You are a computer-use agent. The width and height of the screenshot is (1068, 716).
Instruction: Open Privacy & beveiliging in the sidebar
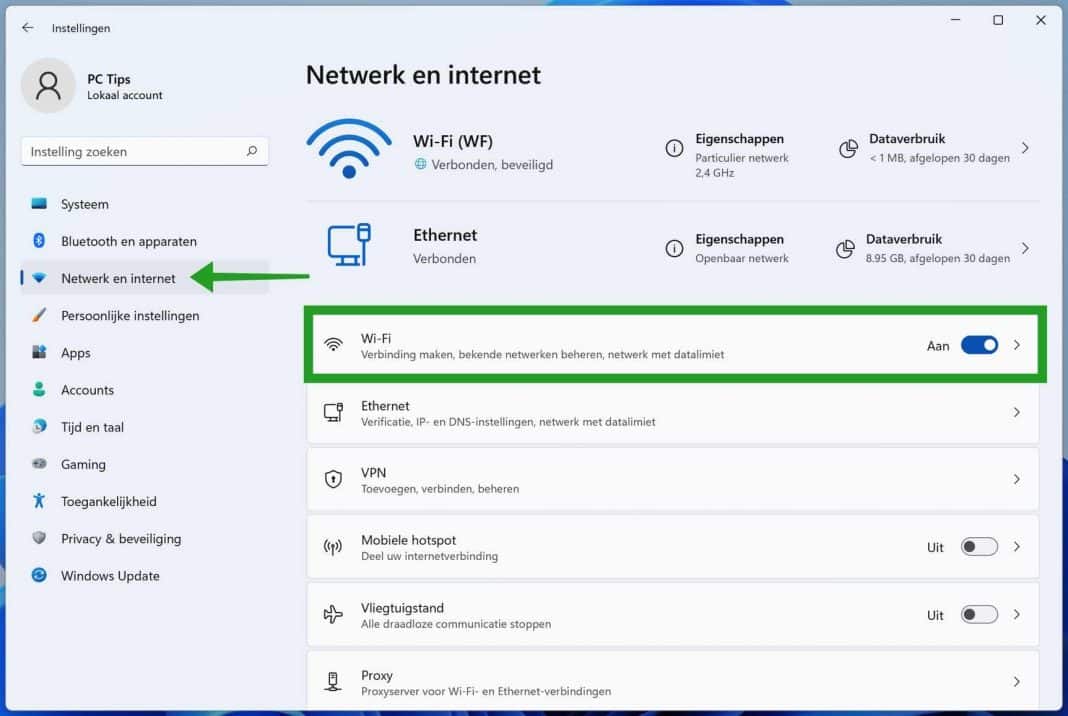point(120,539)
